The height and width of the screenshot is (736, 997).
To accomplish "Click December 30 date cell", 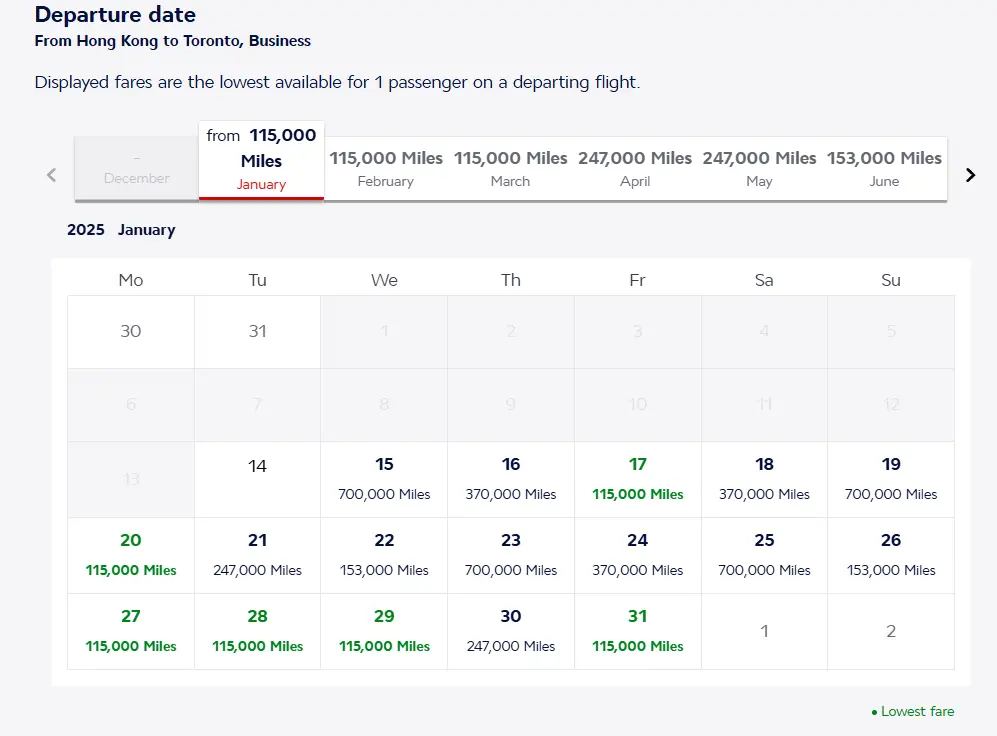I will 131,332.
